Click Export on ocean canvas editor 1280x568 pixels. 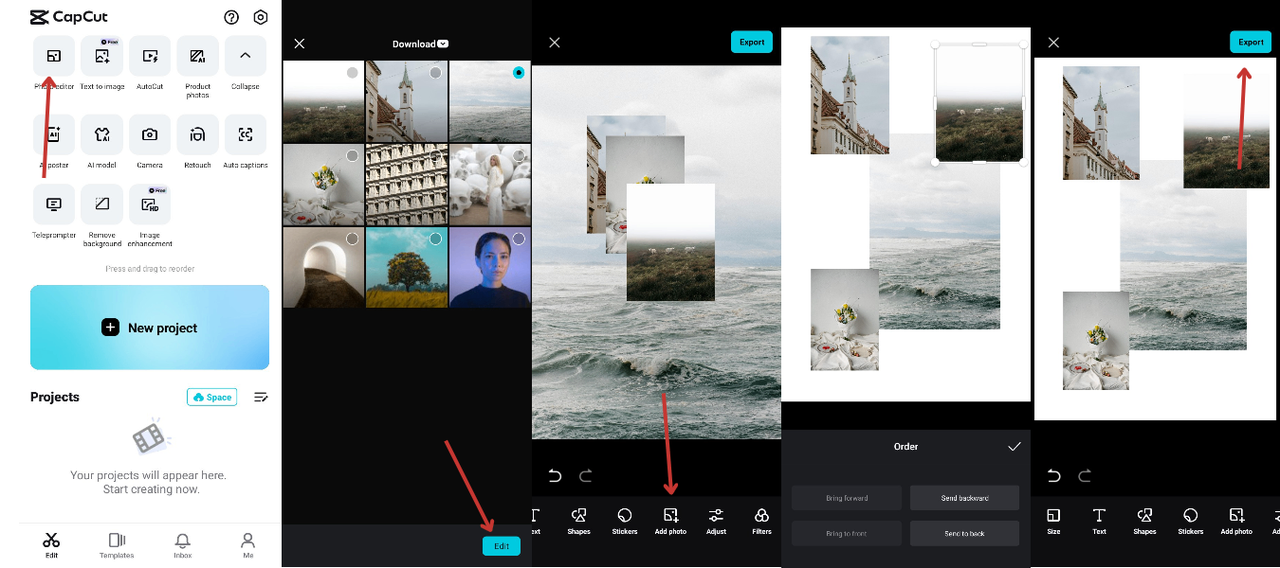752,42
